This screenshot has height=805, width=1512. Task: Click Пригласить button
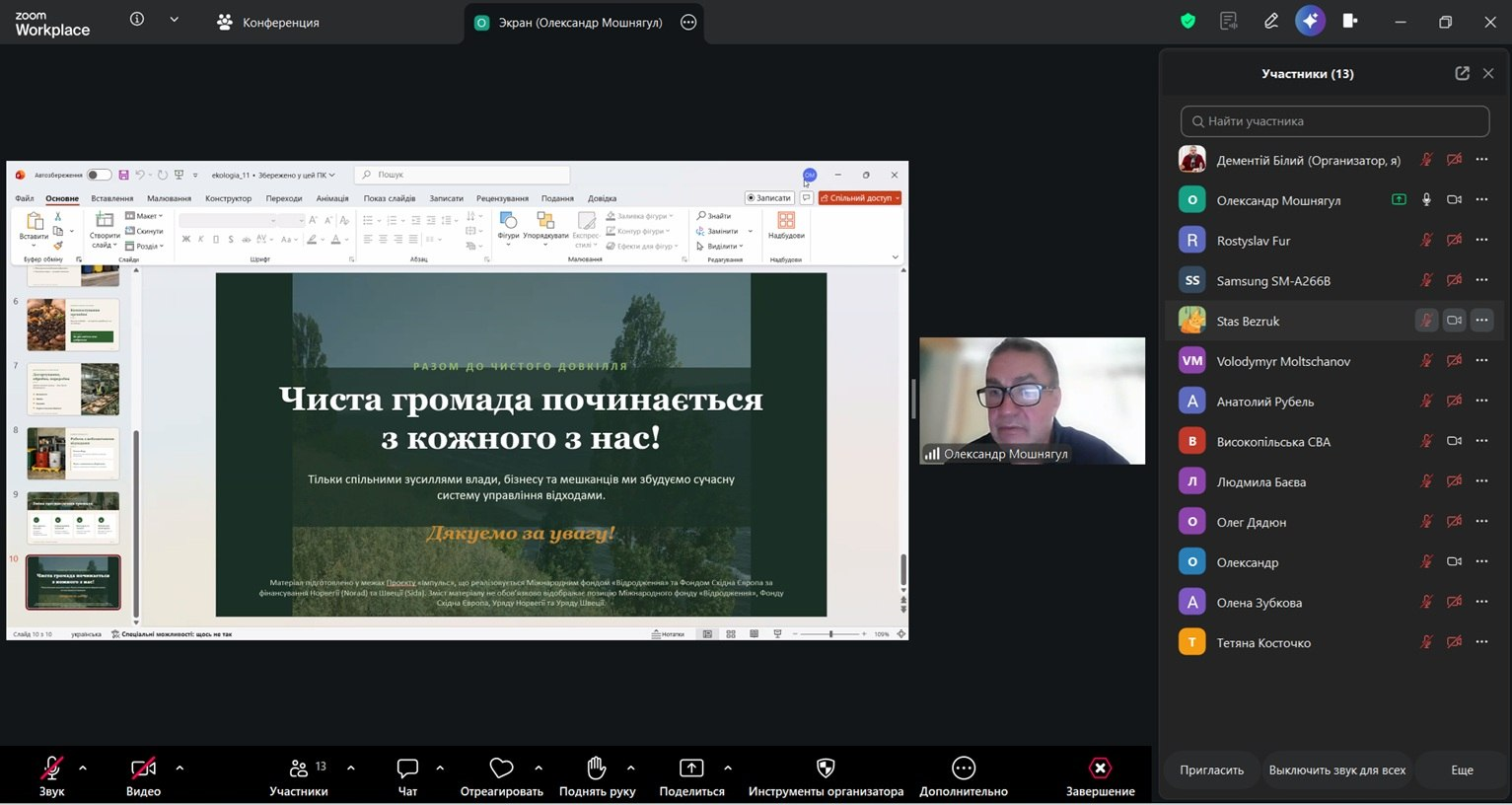[x=1211, y=769]
